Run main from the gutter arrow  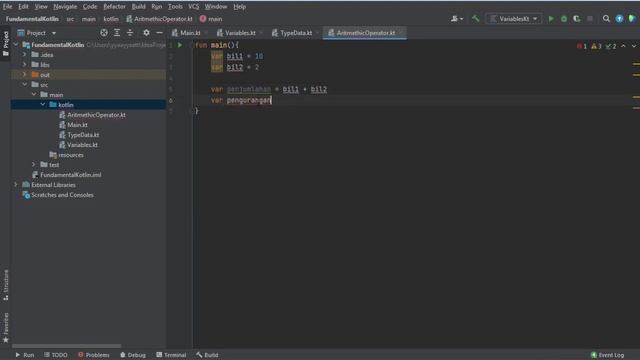point(180,45)
